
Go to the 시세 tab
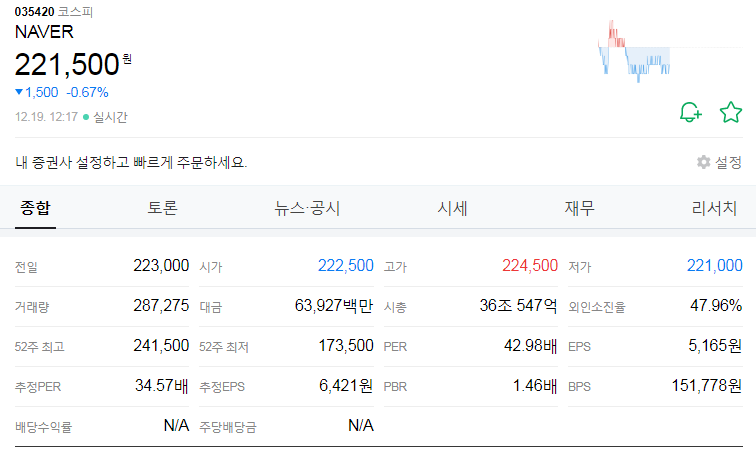click(452, 208)
